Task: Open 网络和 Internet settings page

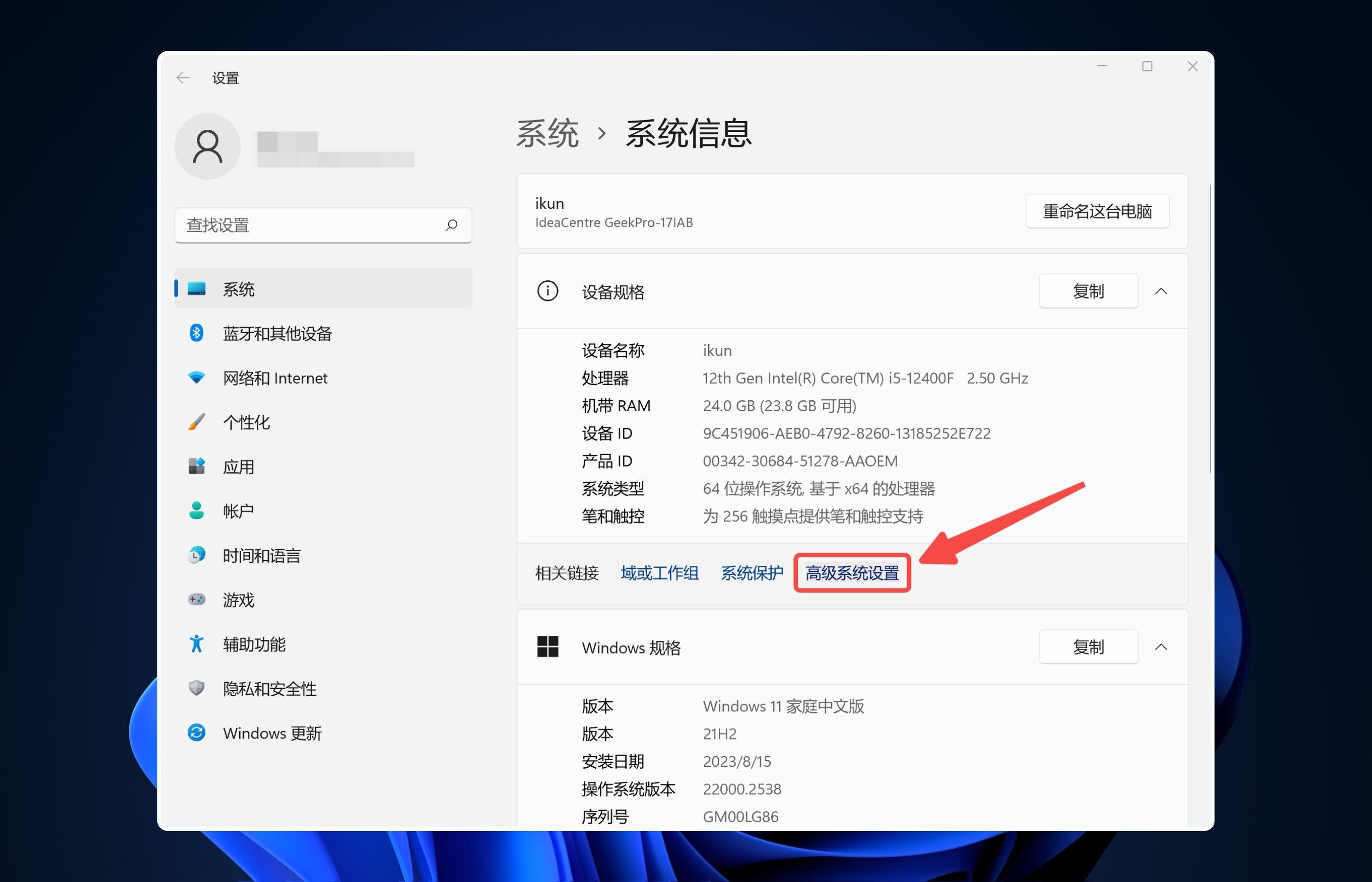Action: pos(323,378)
